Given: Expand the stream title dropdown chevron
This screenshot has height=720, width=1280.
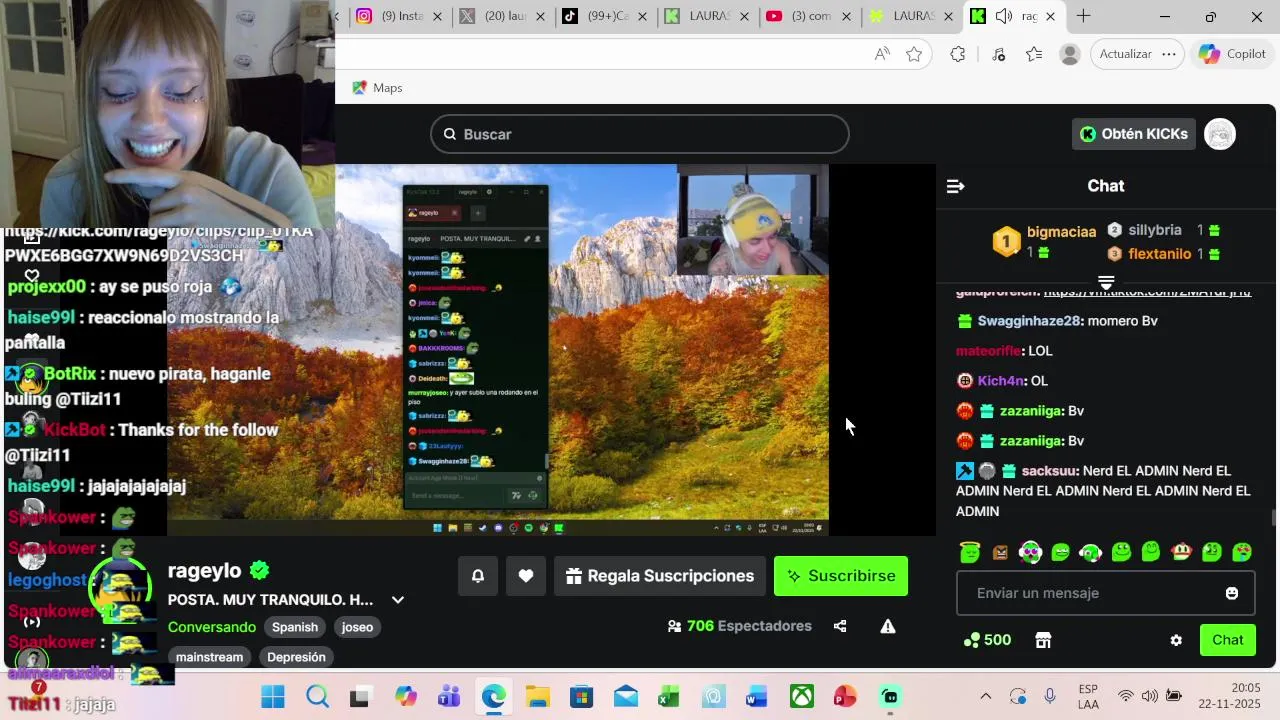Looking at the screenshot, I should [x=398, y=600].
